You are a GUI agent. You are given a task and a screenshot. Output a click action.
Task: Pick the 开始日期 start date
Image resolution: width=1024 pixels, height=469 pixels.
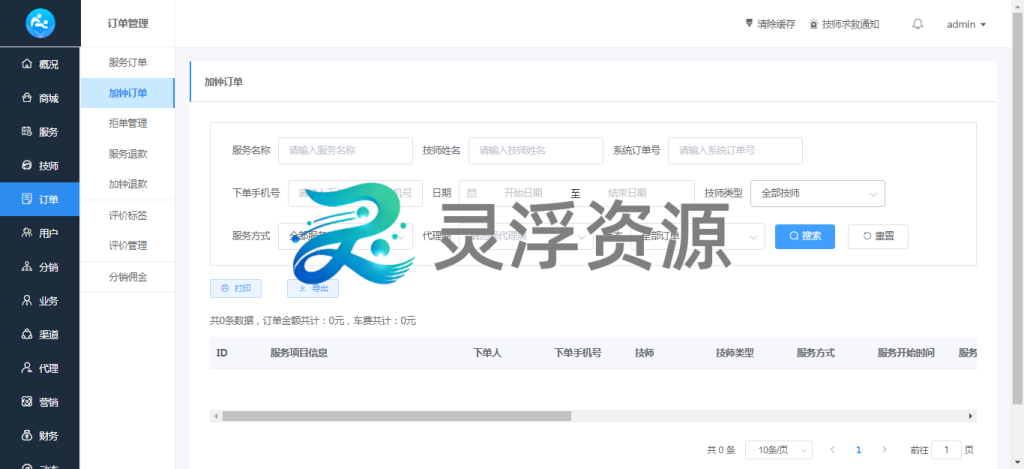(x=522, y=193)
